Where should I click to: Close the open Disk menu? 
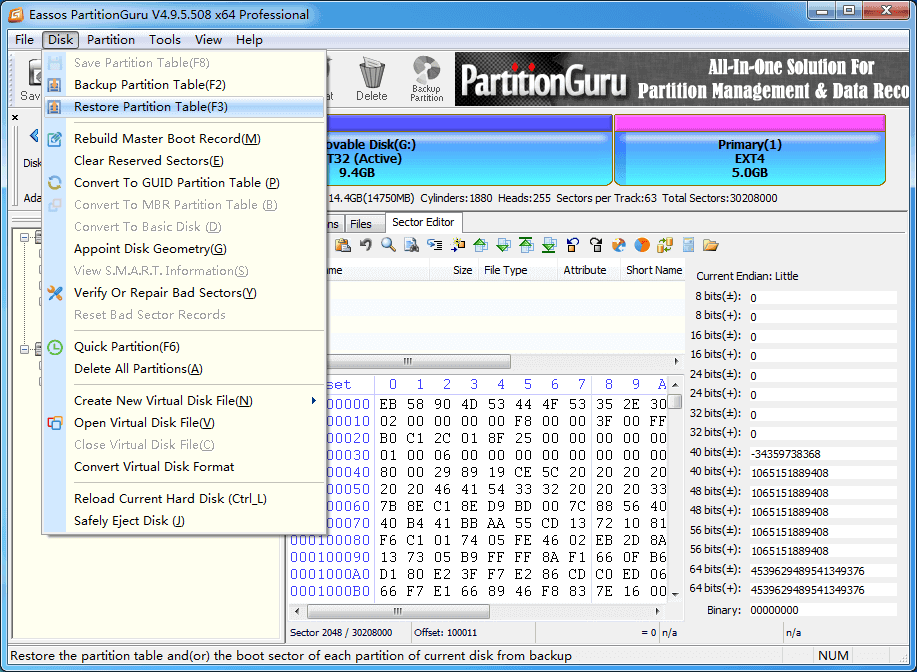tap(60, 40)
